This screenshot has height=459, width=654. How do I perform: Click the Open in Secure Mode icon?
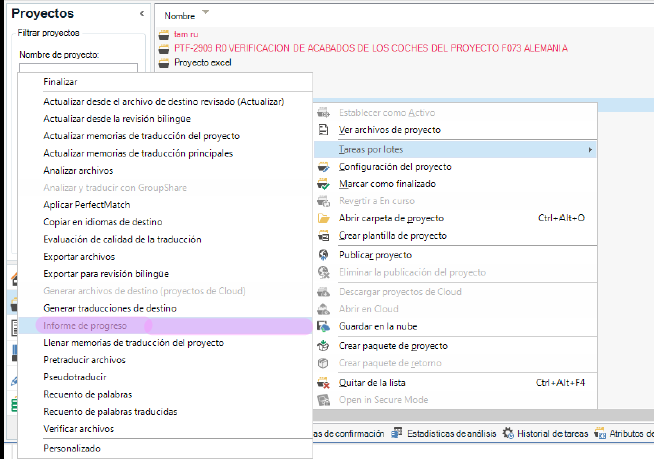tap(323, 400)
